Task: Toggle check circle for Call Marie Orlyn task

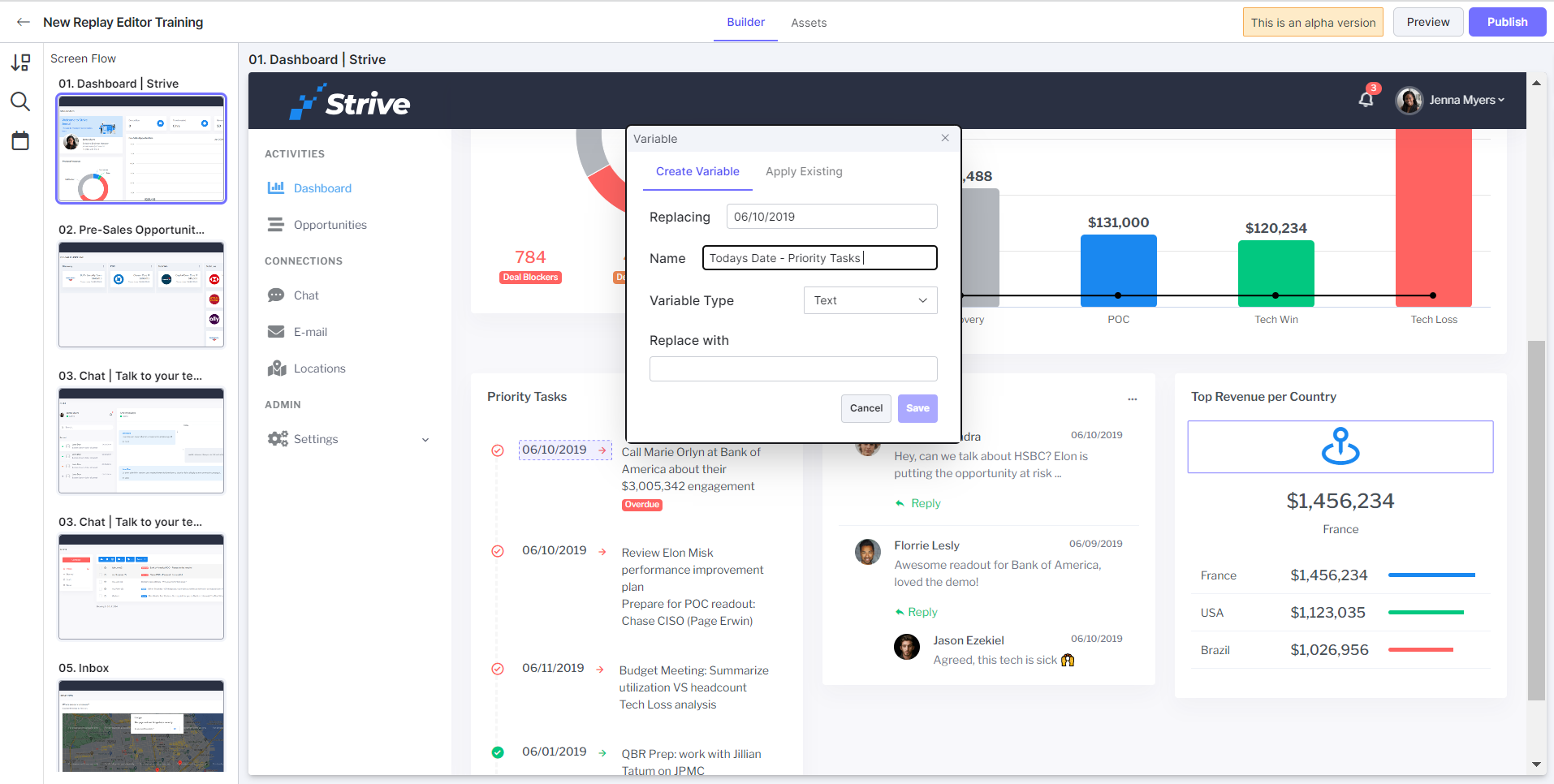Action: (498, 450)
